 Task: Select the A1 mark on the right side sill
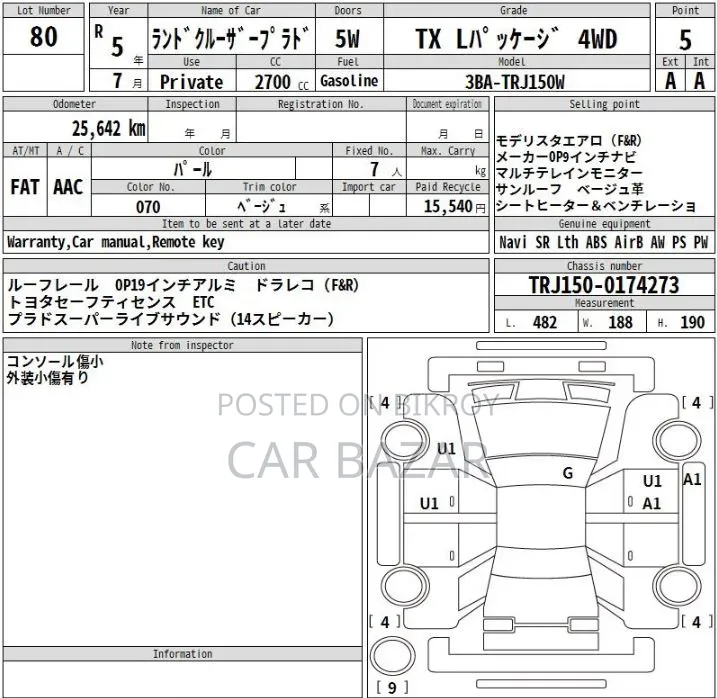(x=692, y=479)
